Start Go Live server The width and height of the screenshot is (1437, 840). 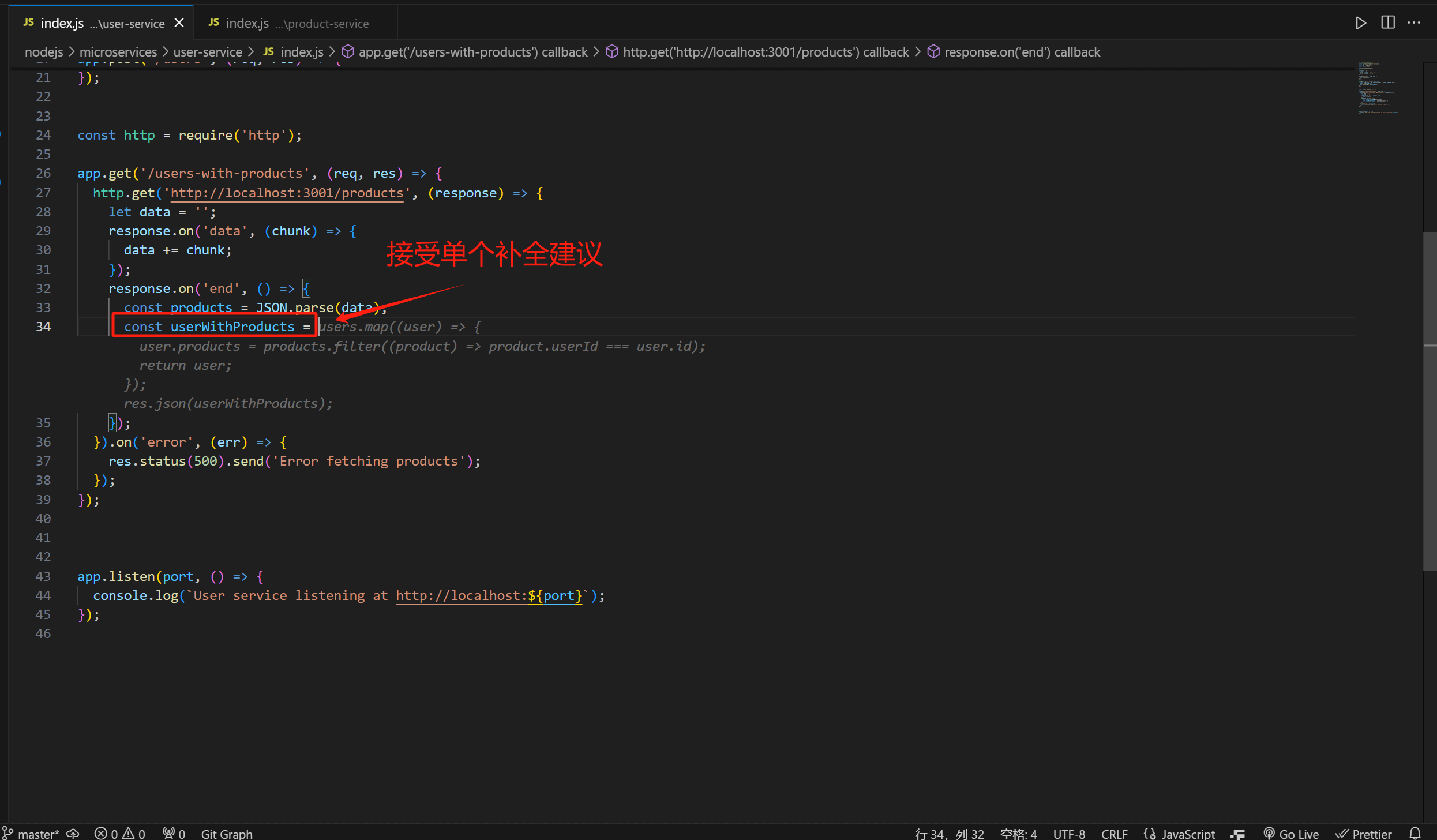[1291, 834]
